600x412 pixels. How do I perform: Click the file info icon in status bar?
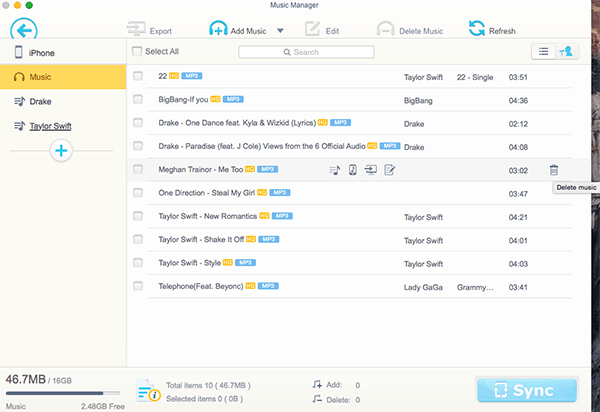tap(148, 391)
